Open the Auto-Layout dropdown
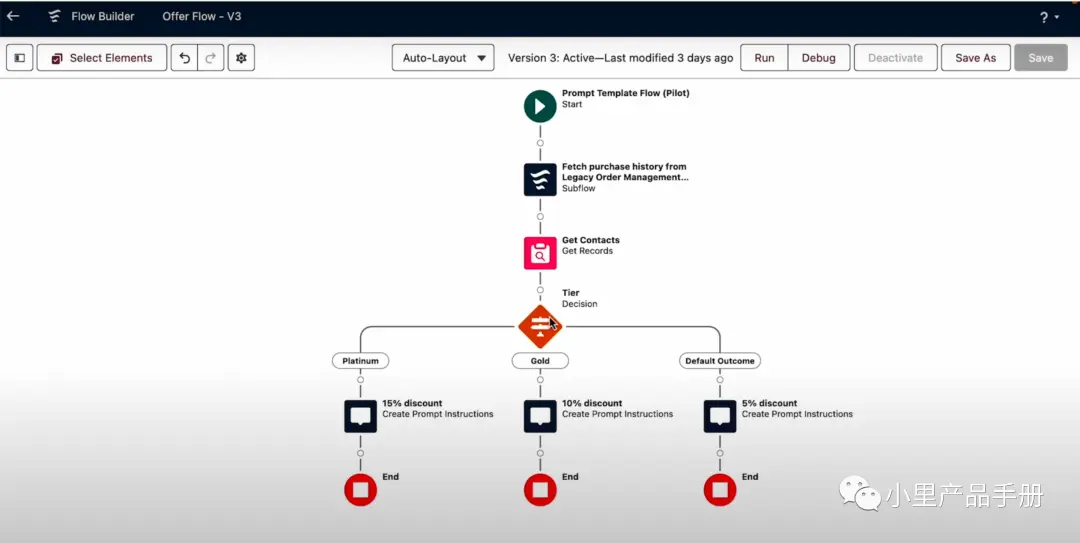Viewport: 1080px width, 543px height. coord(443,58)
